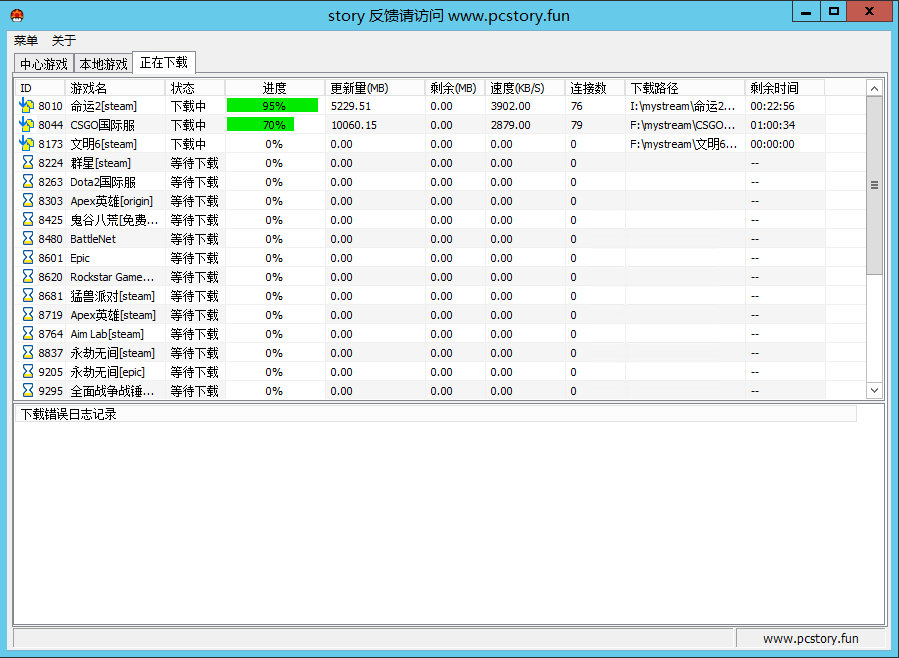Click speed value 2879.00
This screenshot has height=658, width=899.
(x=510, y=125)
